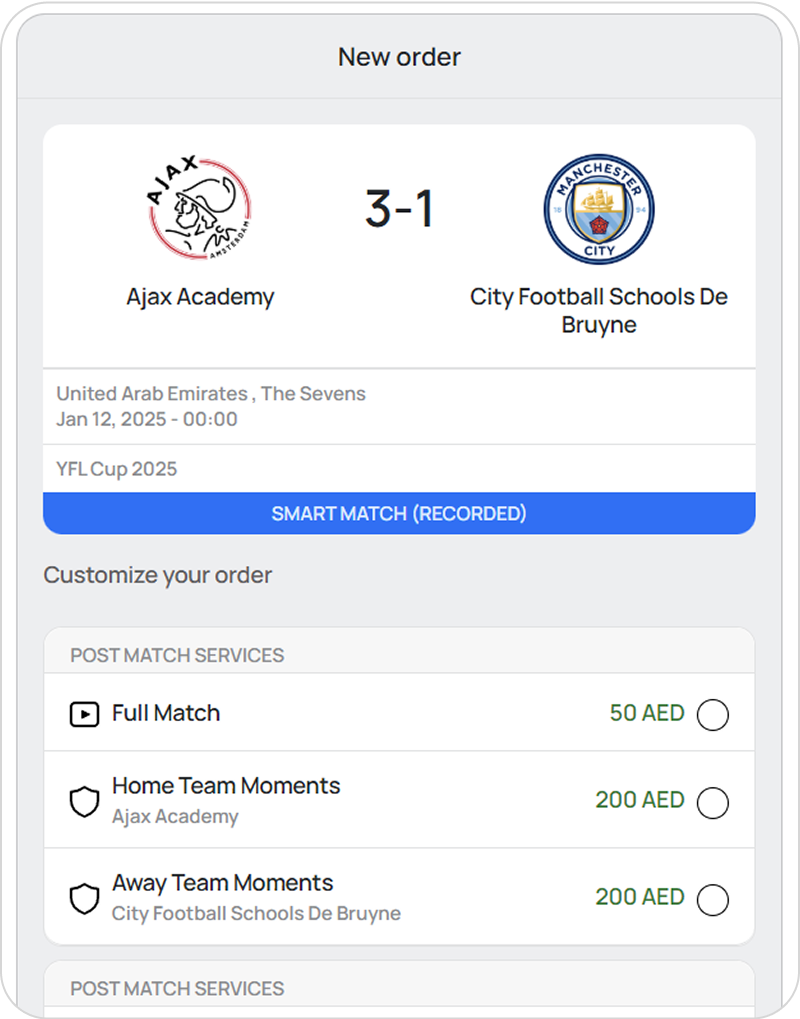The image size is (800, 1019).
Task: Click the Away Team Moments shield icon
Action: pyautogui.click(x=85, y=899)
